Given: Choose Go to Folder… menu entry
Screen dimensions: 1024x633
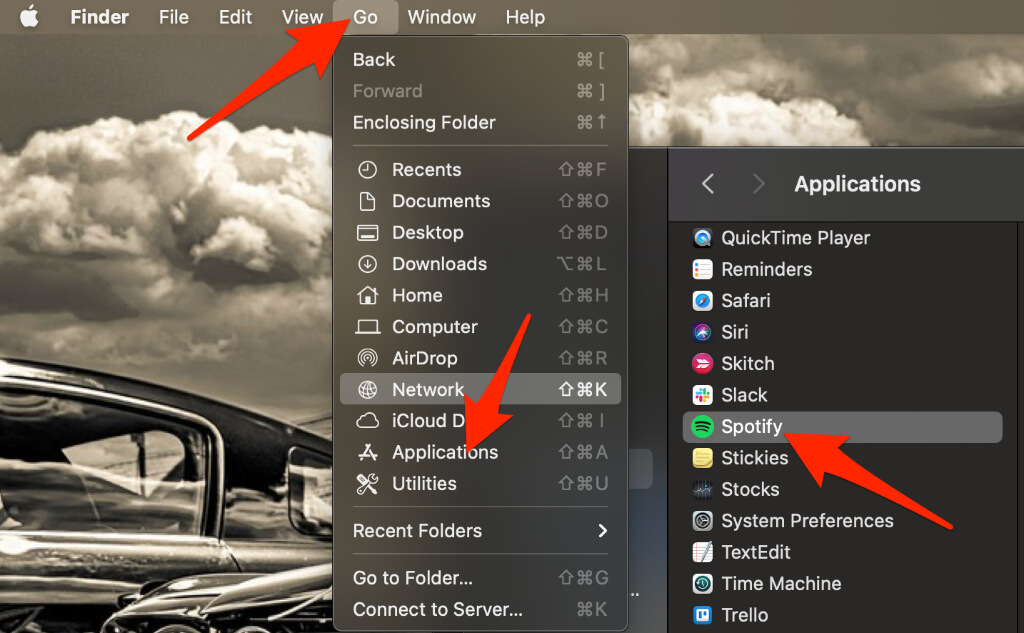Looking at the screenshot, I should 412,578.
